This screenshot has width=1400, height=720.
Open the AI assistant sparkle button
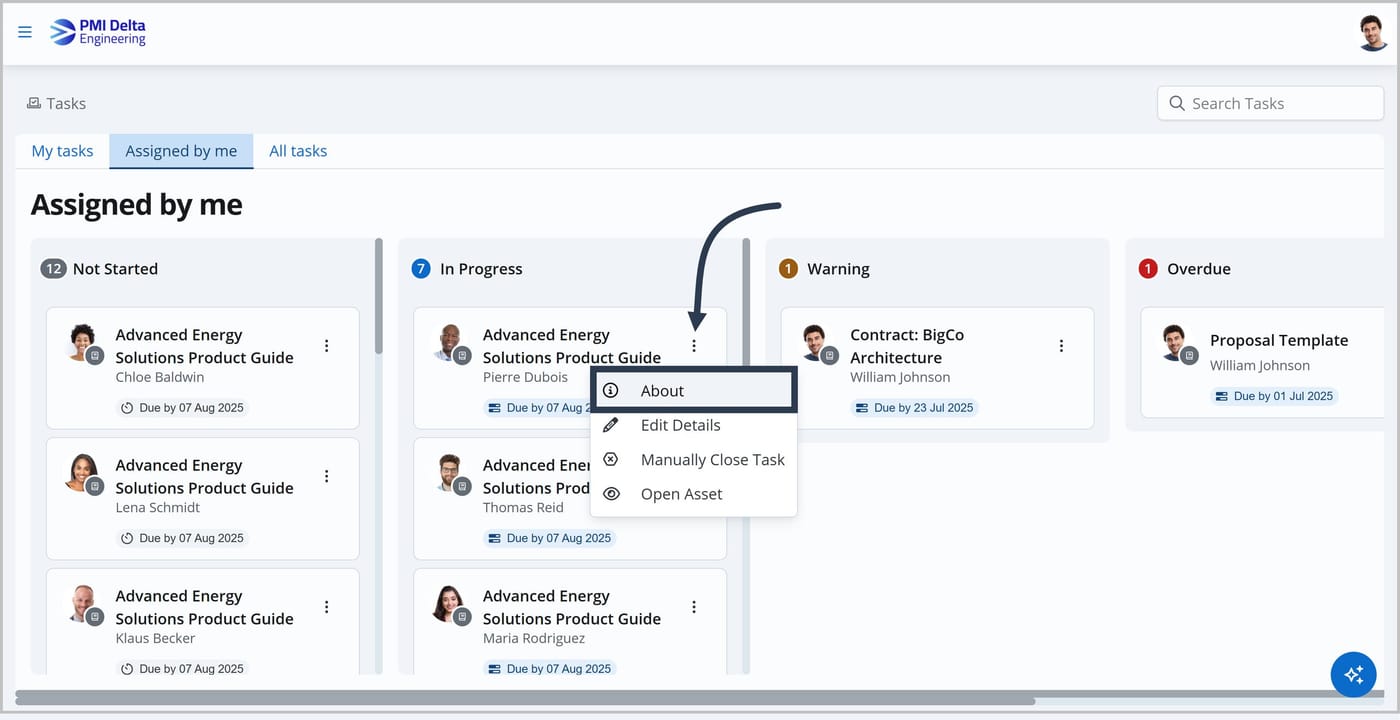1354,675
